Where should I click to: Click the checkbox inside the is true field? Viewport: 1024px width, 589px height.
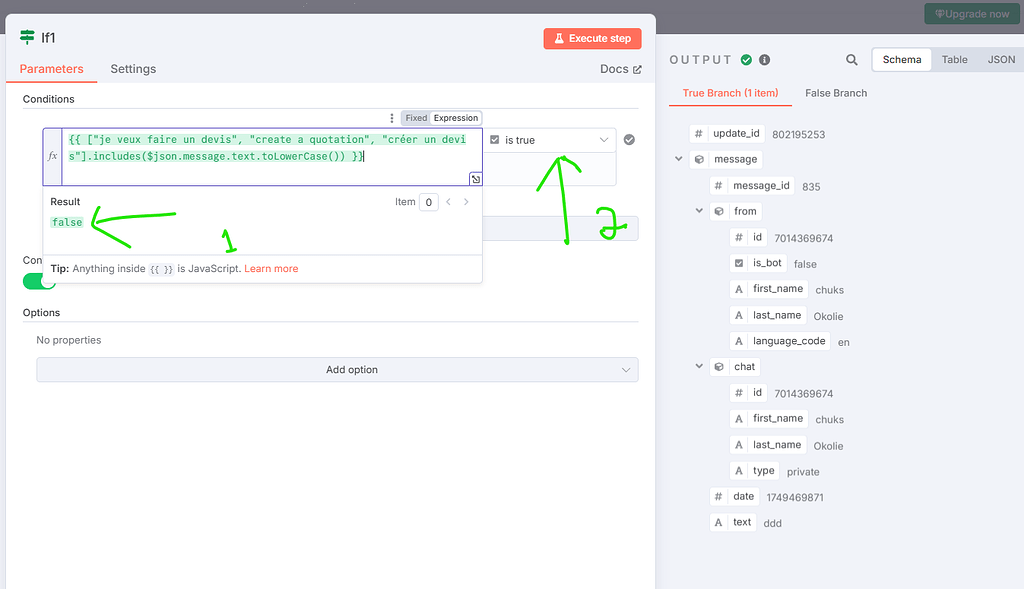click(x=493, y=140)
